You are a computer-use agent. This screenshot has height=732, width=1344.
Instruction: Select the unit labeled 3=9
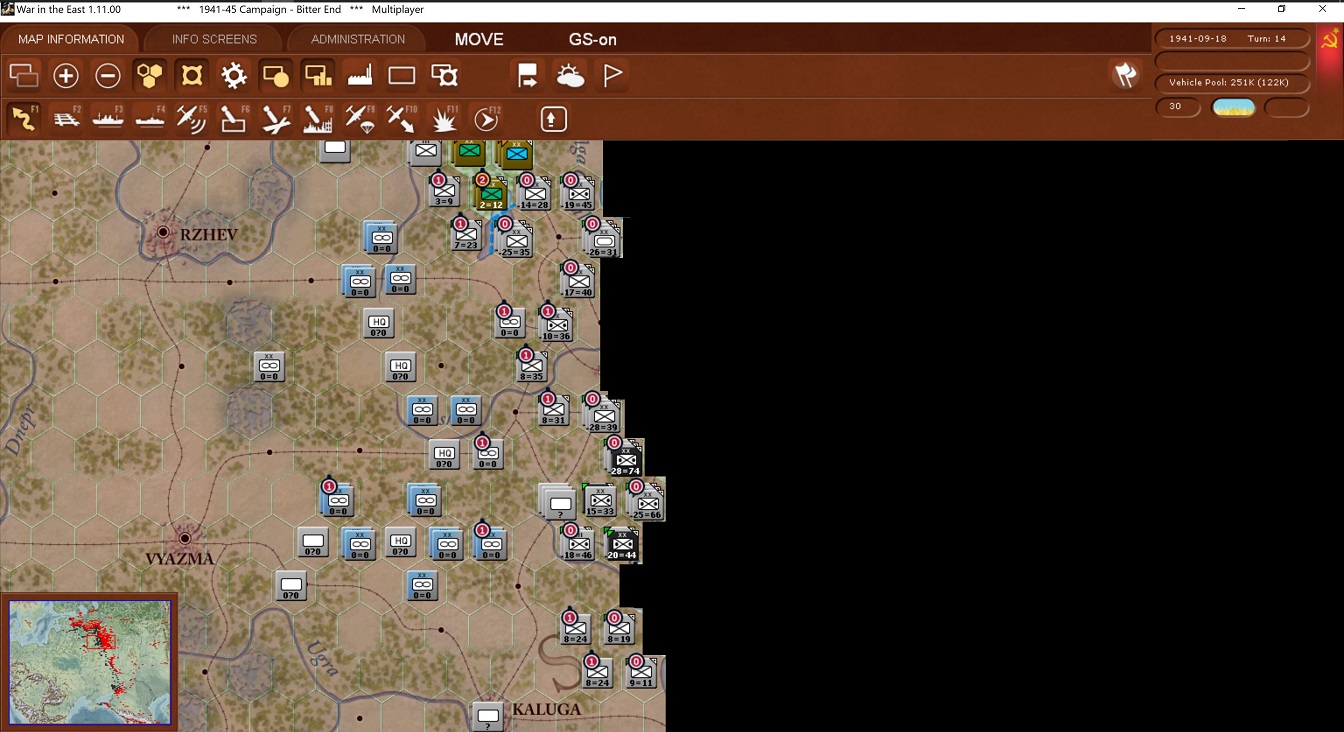pyautogui.click(x=445, y=192)
